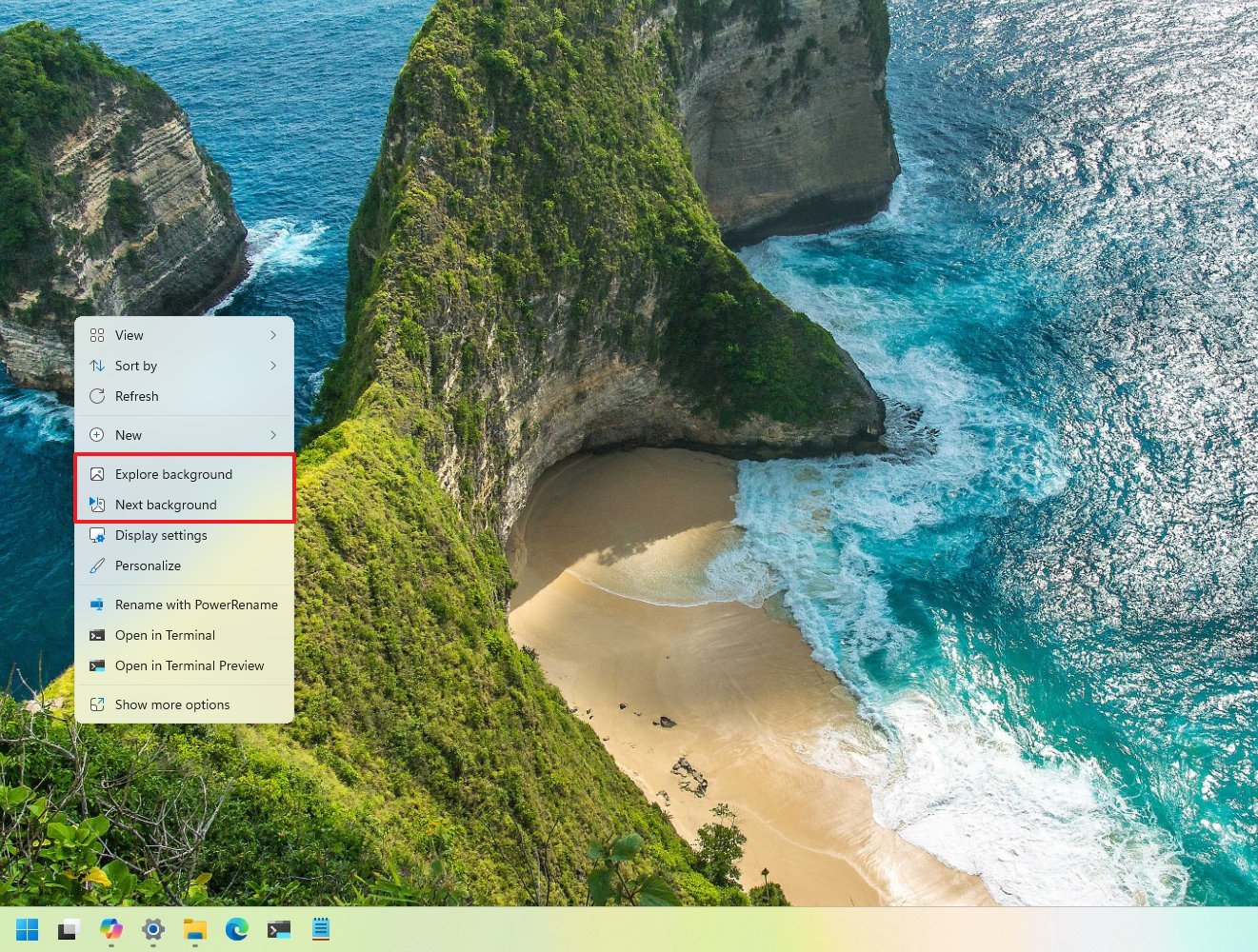Click the View grid icon
This screenshot has height=952, width=1258.
pos(98,334)
